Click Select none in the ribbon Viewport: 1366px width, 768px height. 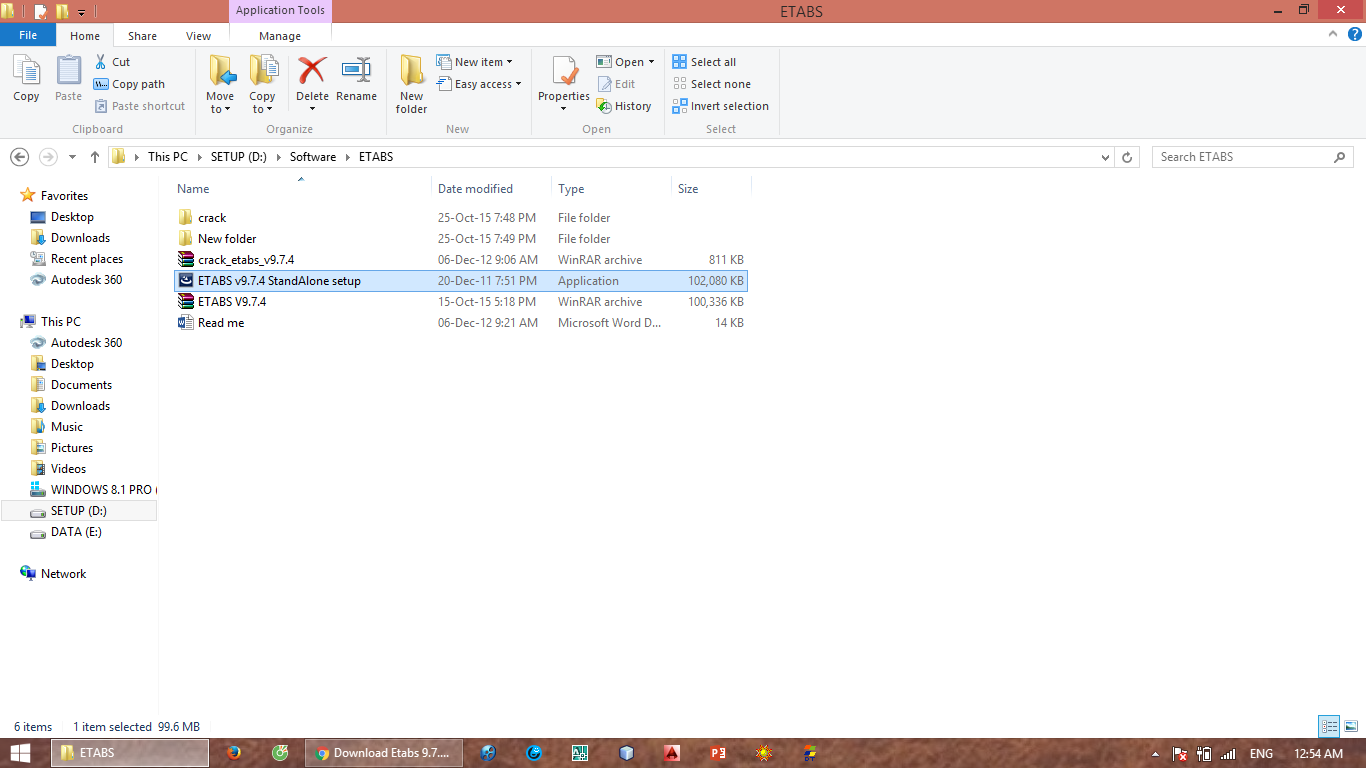click(711, 84)
